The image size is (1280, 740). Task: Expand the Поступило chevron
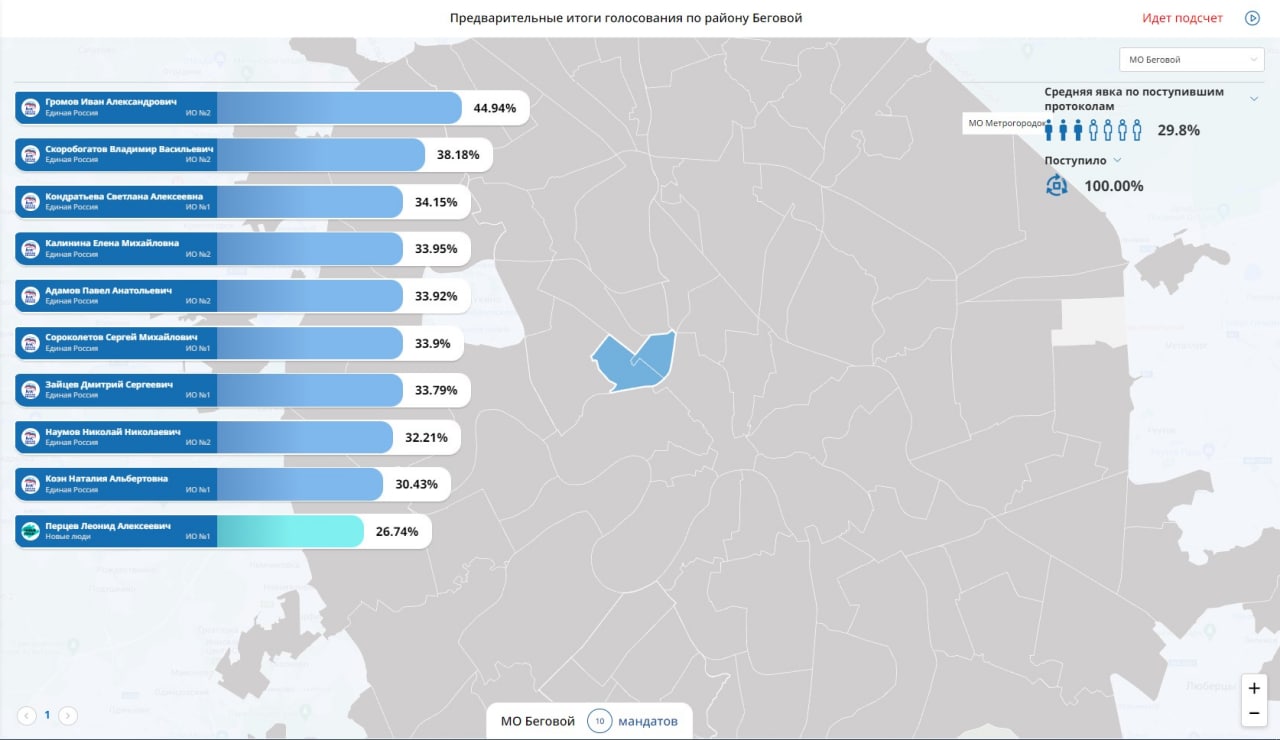[x=1117, y=160]
